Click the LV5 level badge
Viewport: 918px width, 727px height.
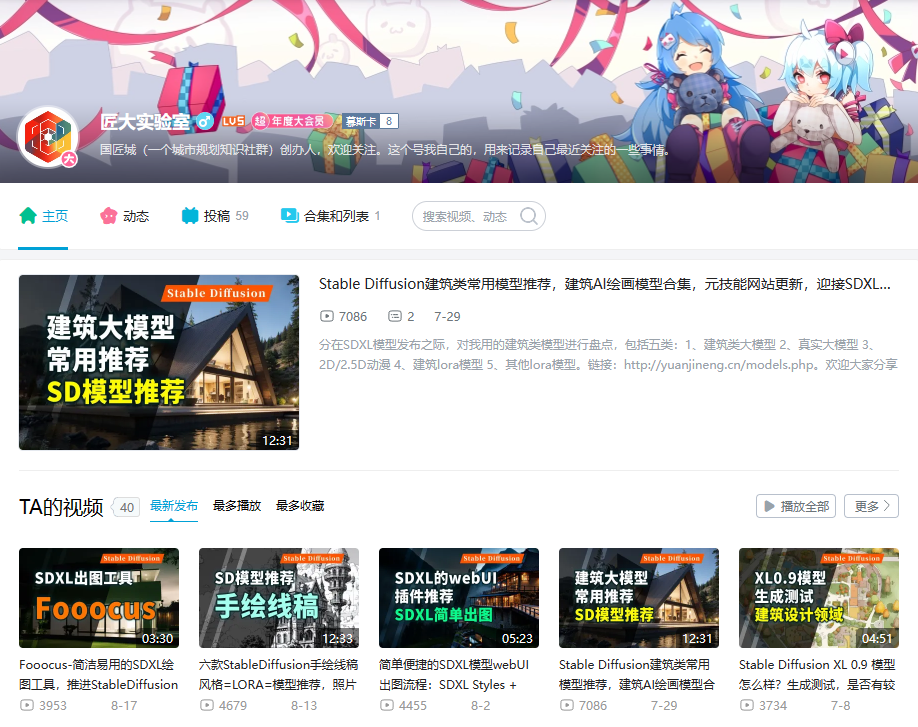pyautogui.click(x=233, y=121)
